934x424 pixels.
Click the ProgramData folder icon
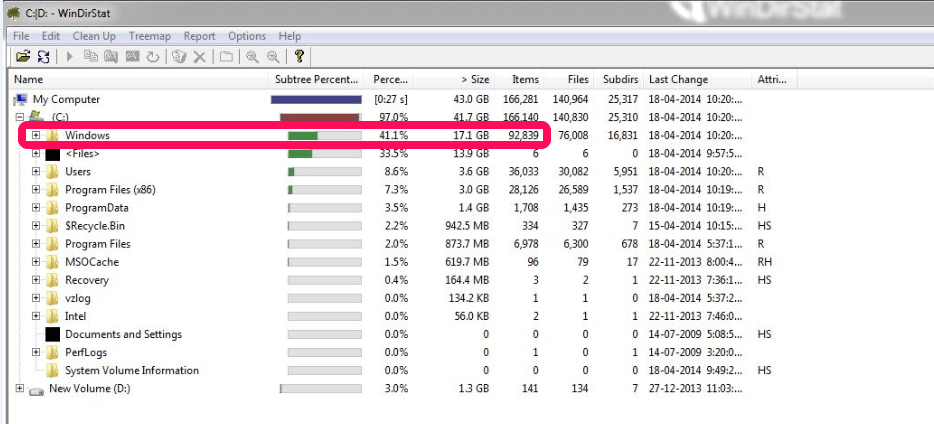(53, 208)
